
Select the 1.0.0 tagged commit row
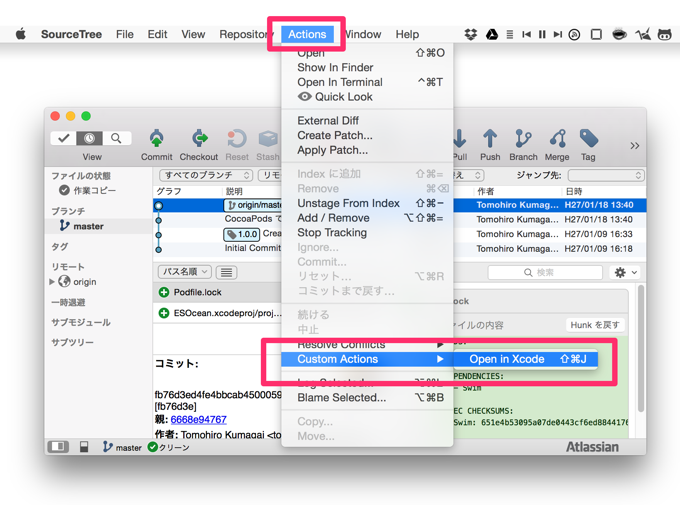click(399, 234)
